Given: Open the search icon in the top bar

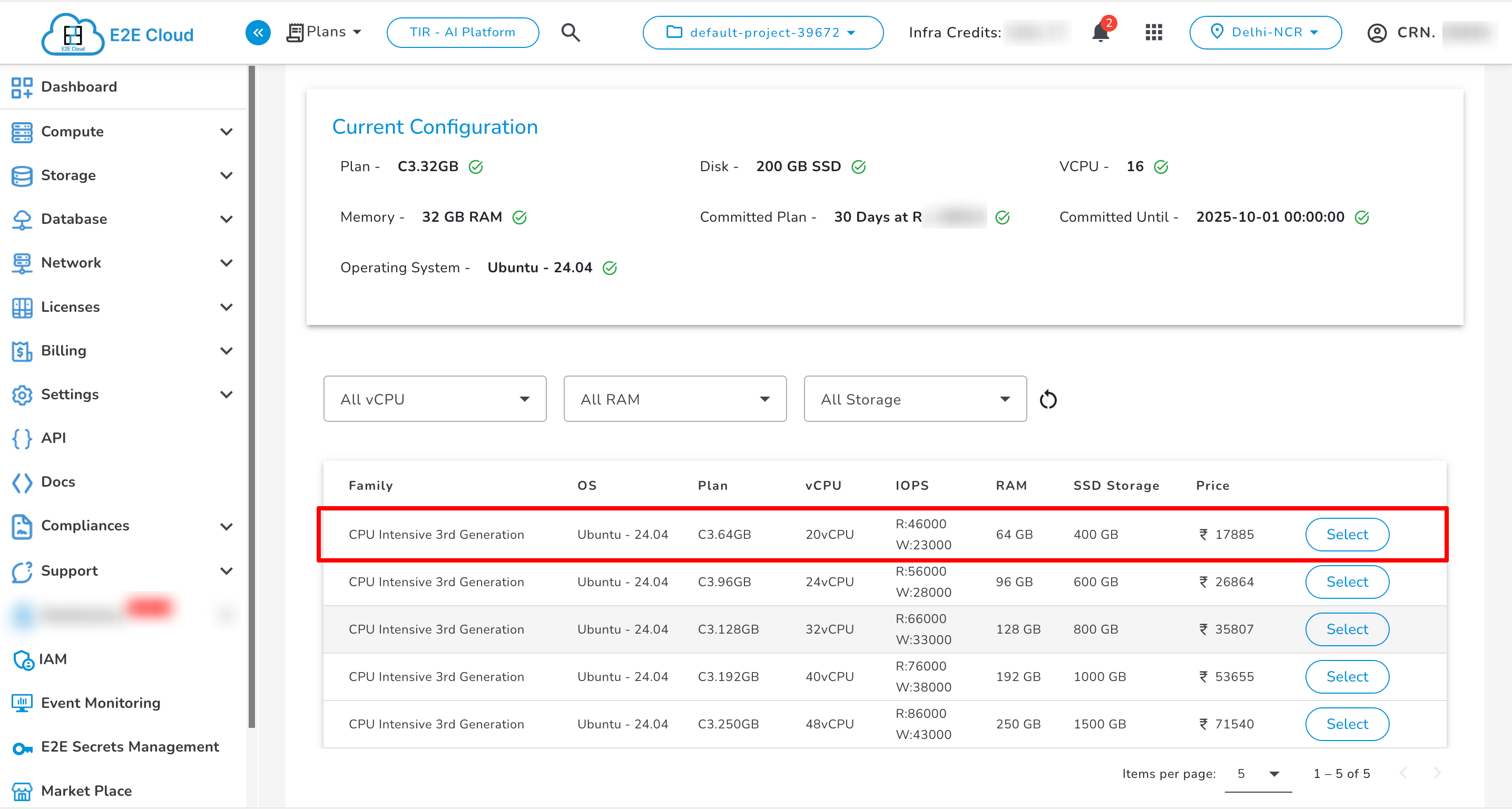Looking at the screenshot, I should [570, 32].
